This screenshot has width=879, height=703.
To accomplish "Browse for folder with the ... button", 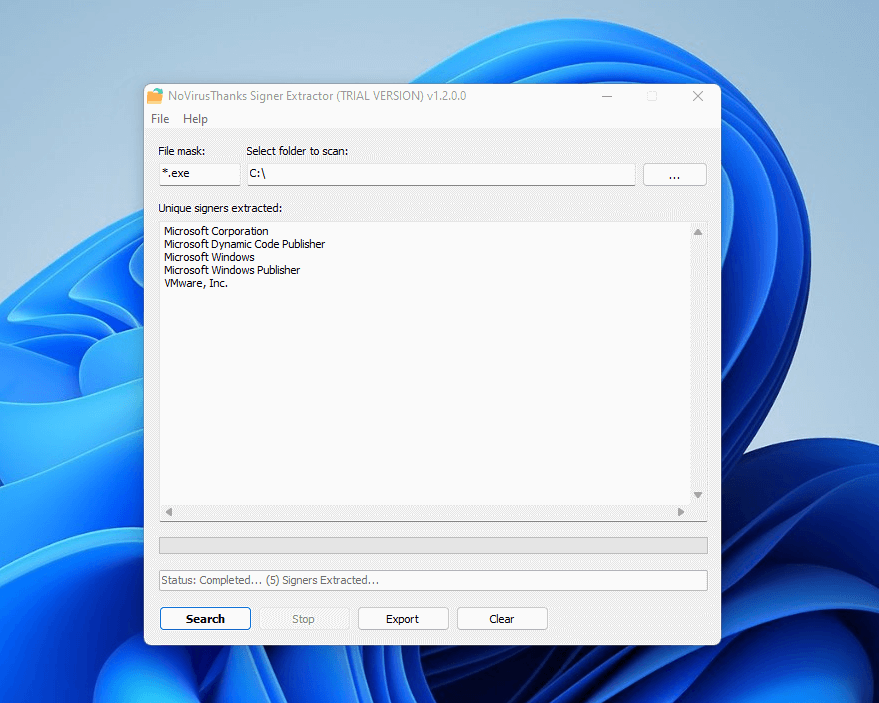I will 674,174.
